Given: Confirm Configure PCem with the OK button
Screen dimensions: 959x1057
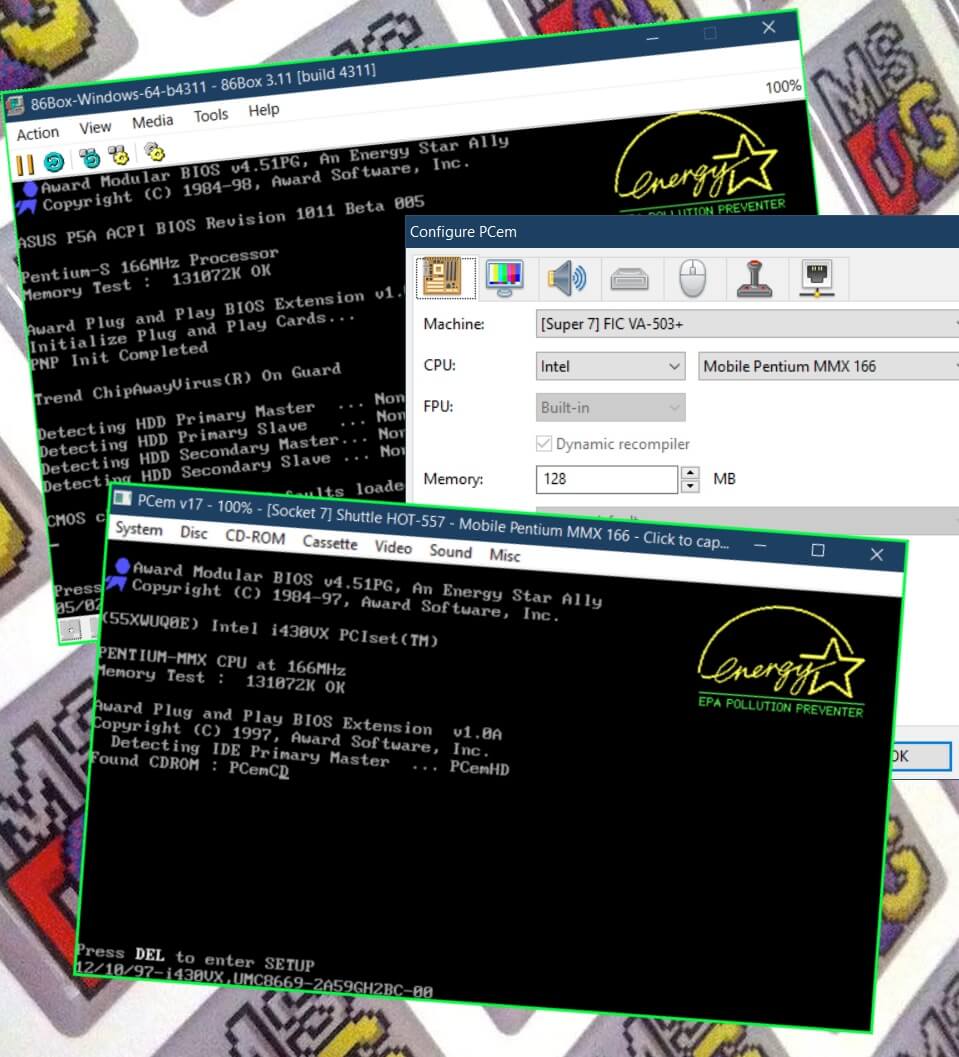Looking at the screenshot, I should 921,756.
